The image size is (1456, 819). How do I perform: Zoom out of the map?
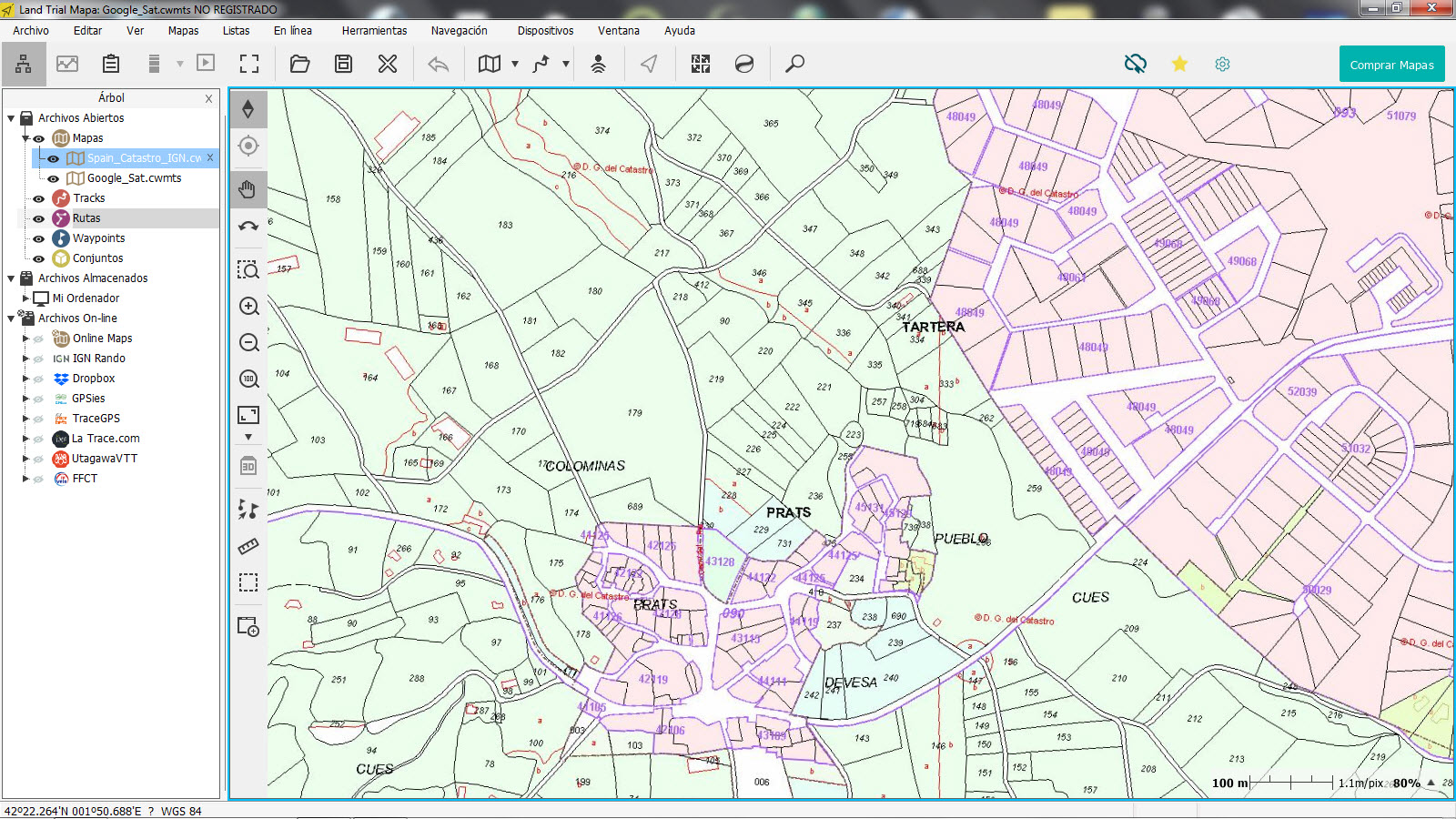tap(248, 343)
